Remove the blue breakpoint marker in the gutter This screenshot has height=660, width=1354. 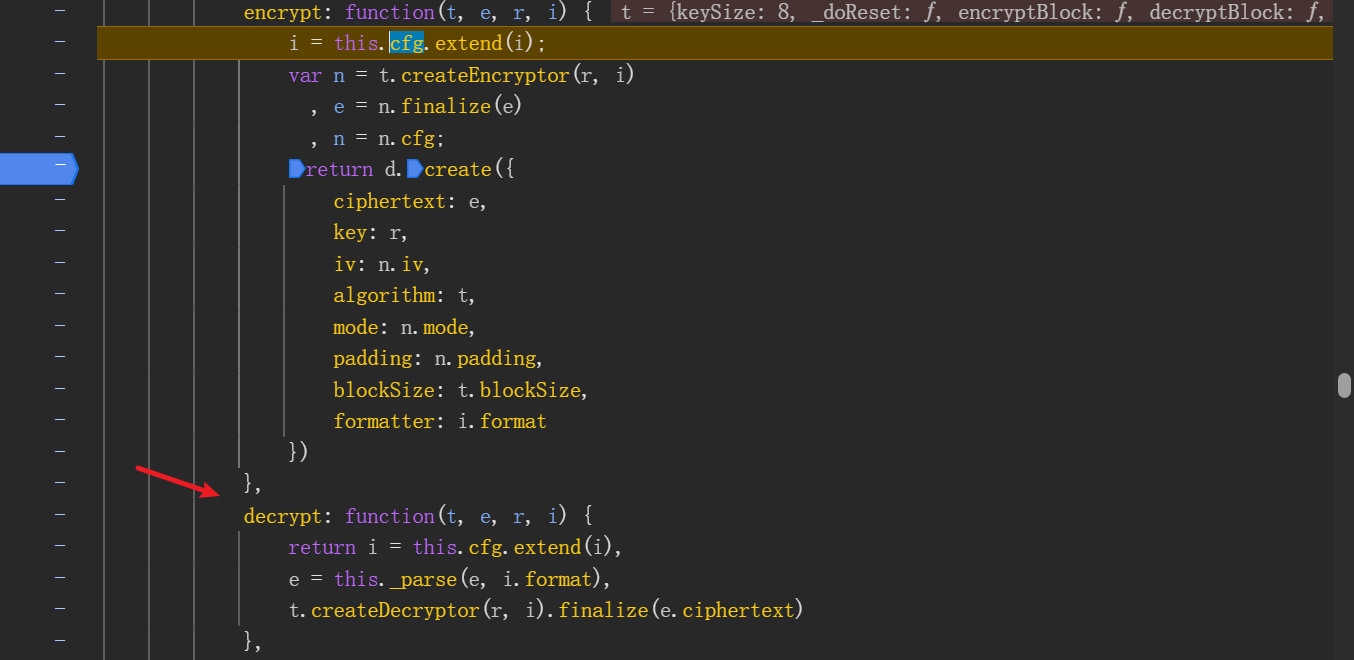[36, 169]
